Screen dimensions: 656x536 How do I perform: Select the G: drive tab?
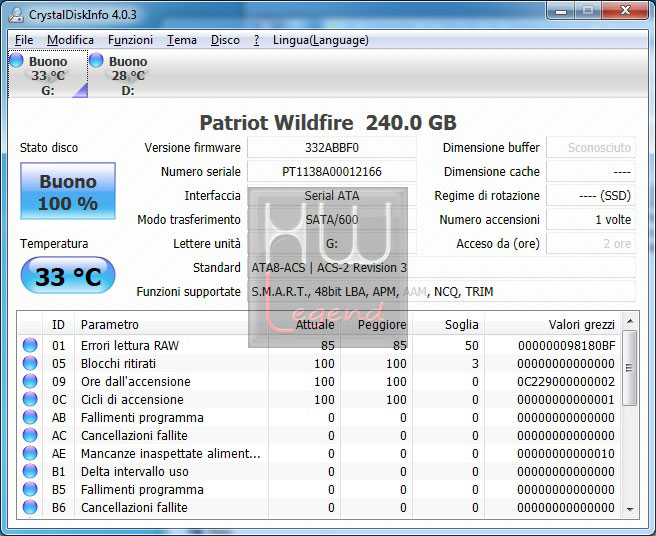click(x=48, y=74)
